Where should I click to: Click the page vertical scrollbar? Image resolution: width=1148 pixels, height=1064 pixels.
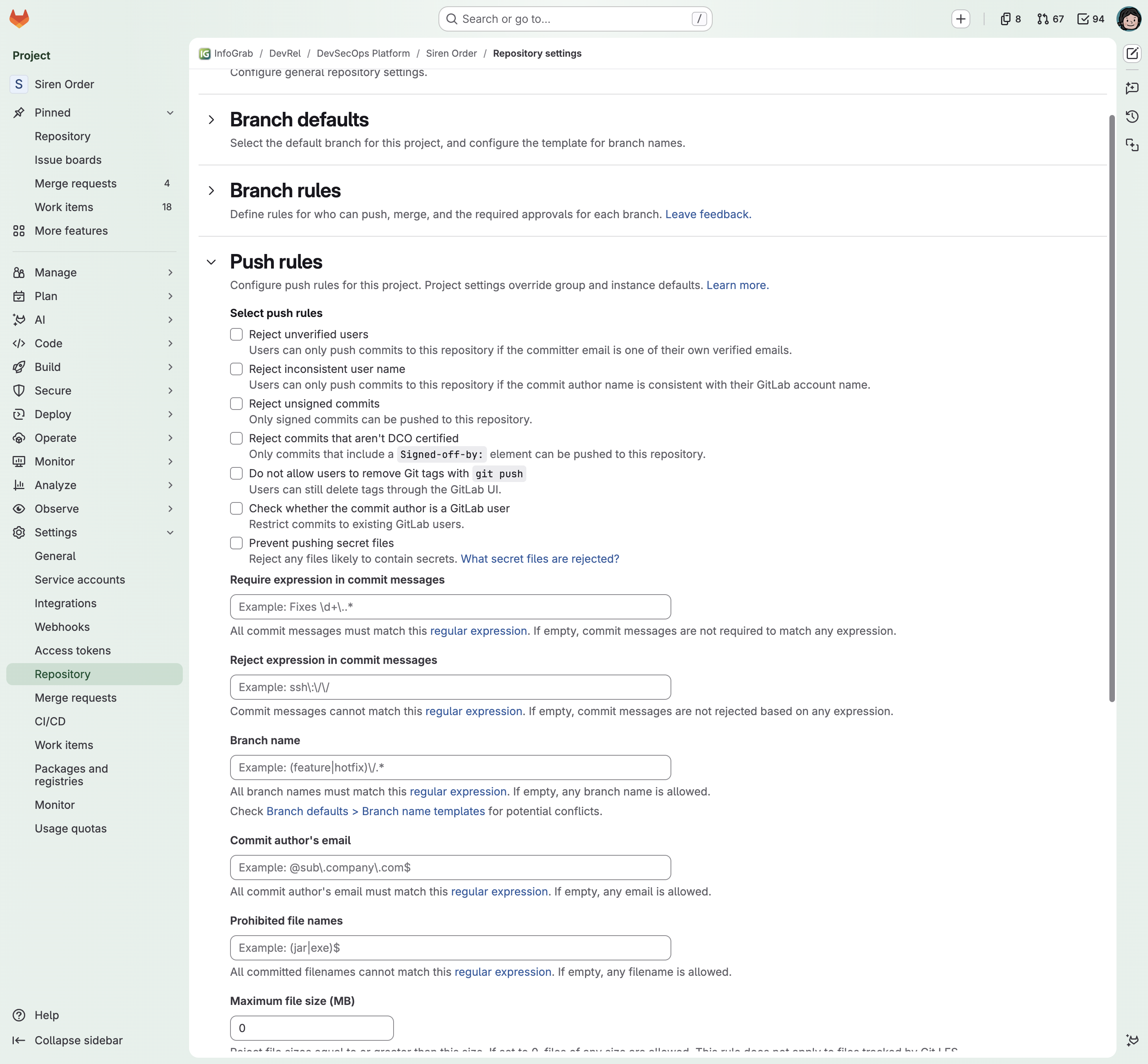[x=1112, y=408]
